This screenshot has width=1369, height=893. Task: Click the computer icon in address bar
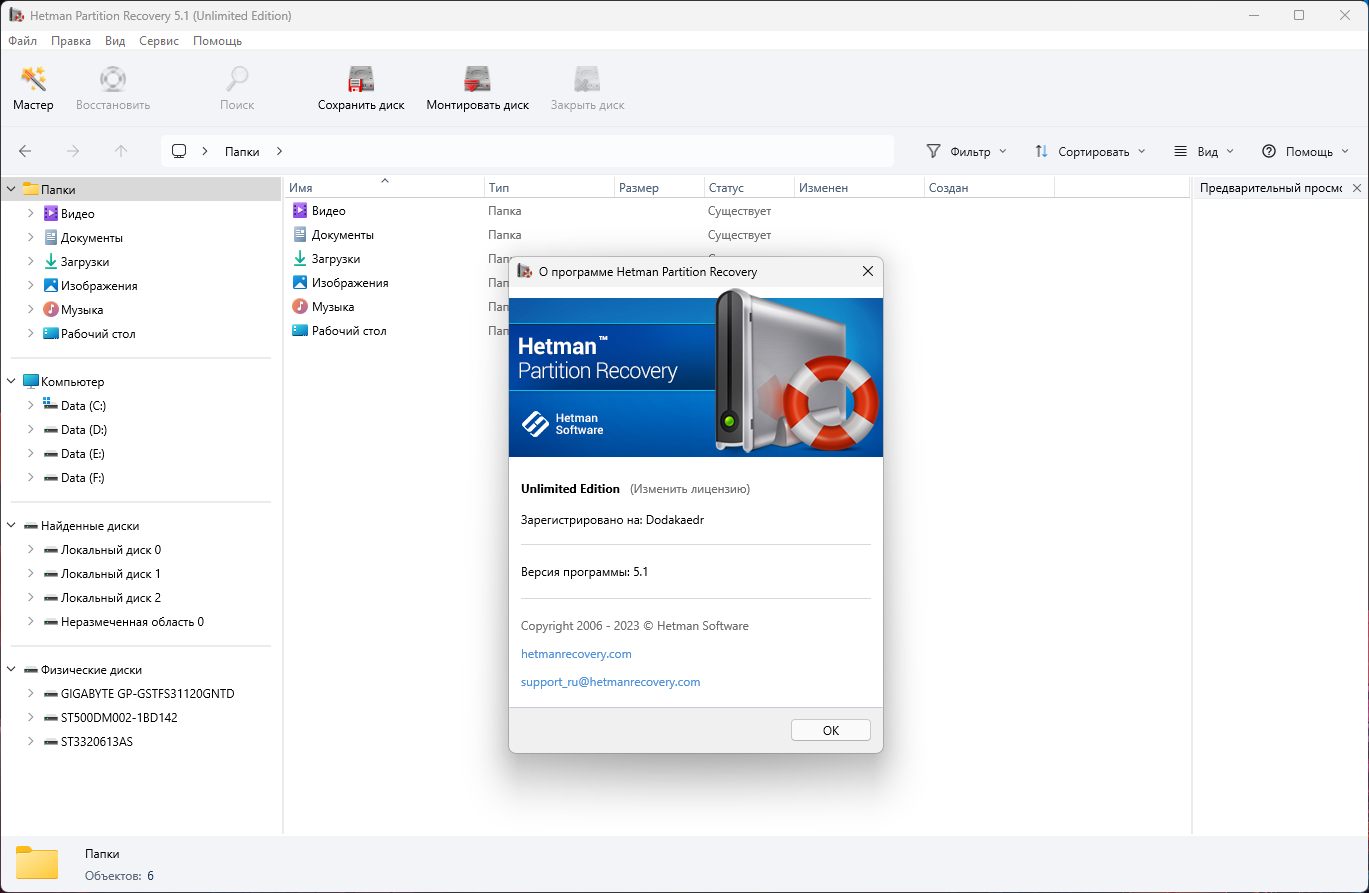179,151
